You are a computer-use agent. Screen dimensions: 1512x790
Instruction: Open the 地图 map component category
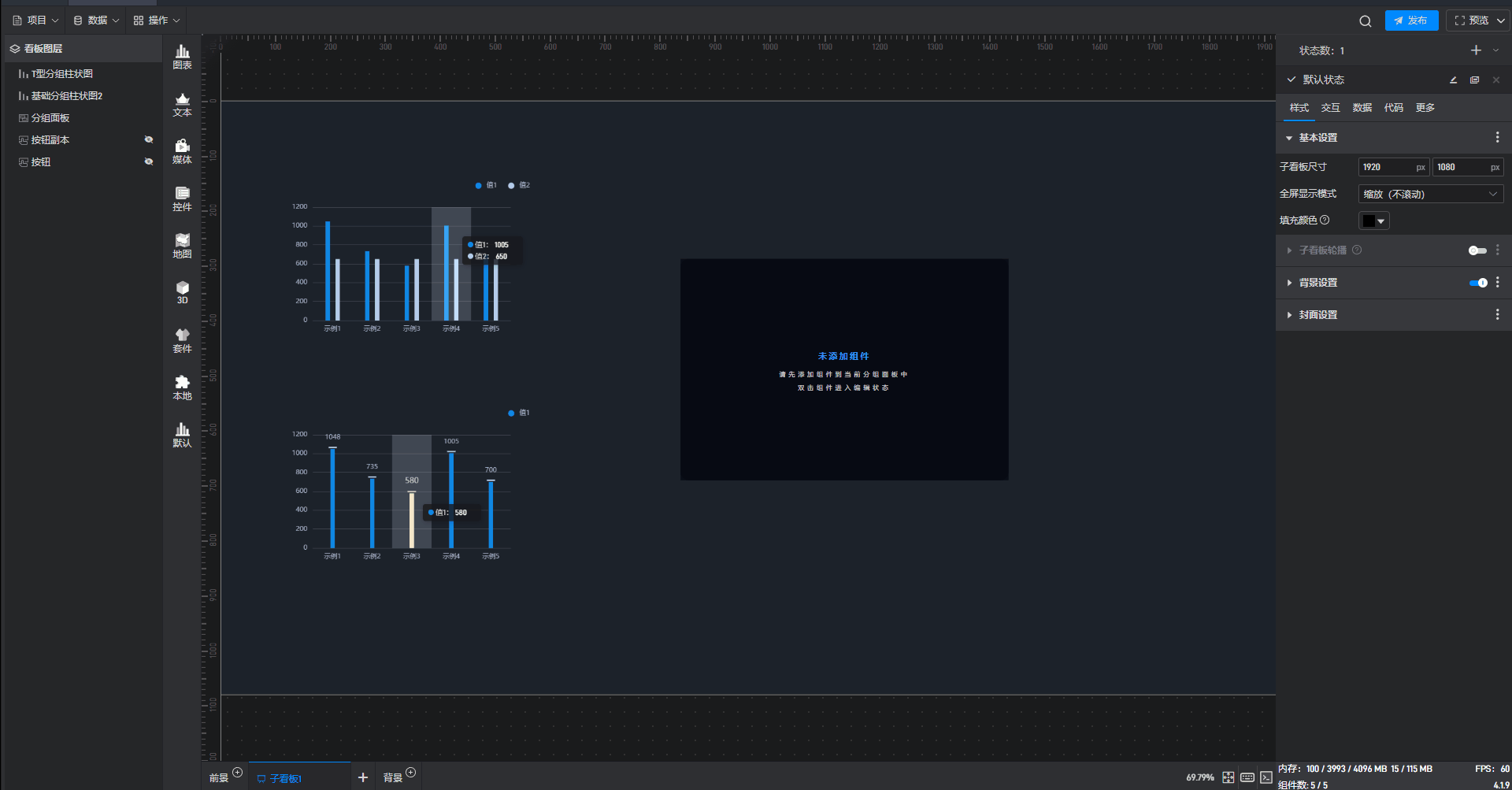(x=182, y=246)
